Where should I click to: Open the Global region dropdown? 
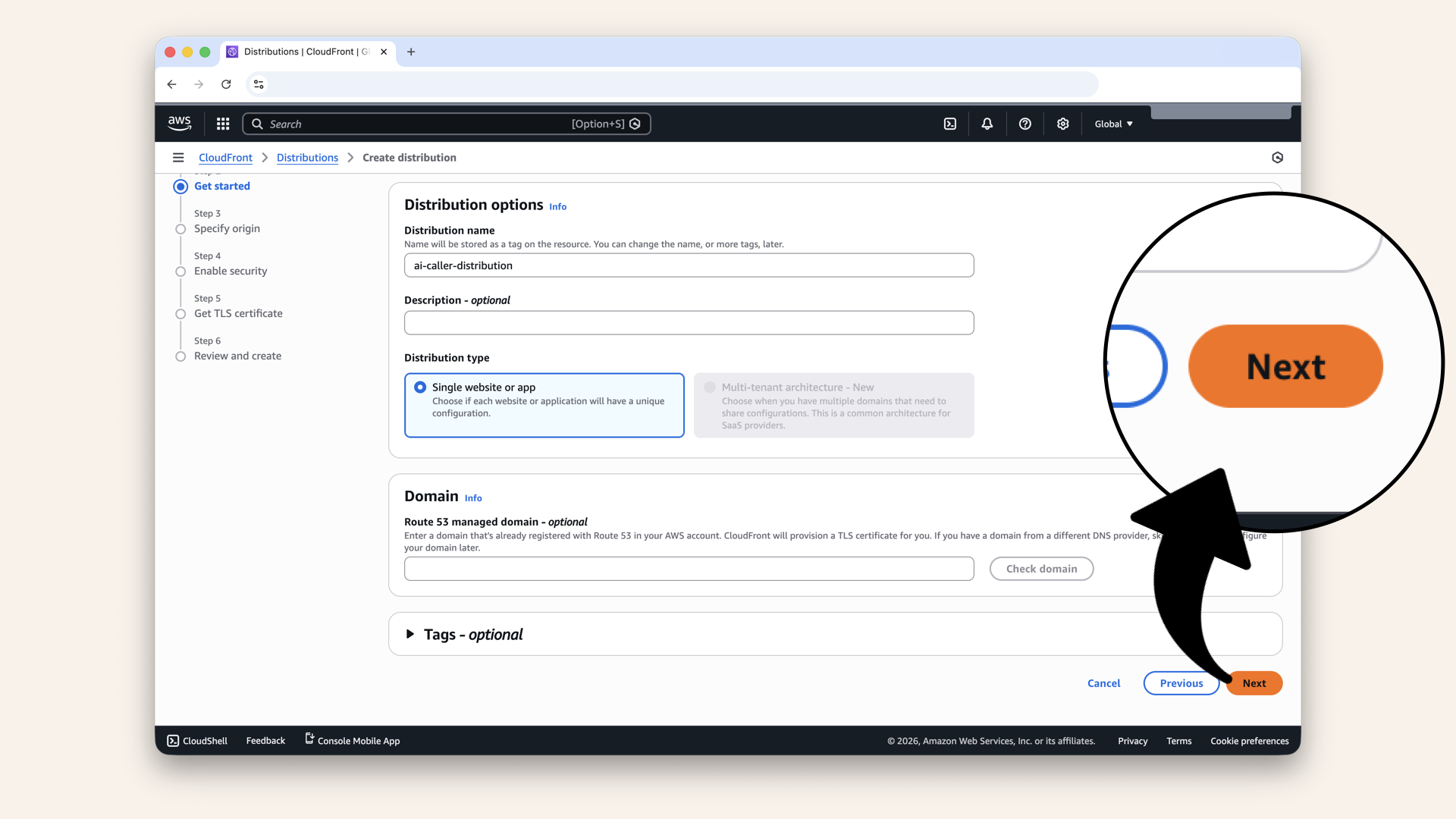1113,124
